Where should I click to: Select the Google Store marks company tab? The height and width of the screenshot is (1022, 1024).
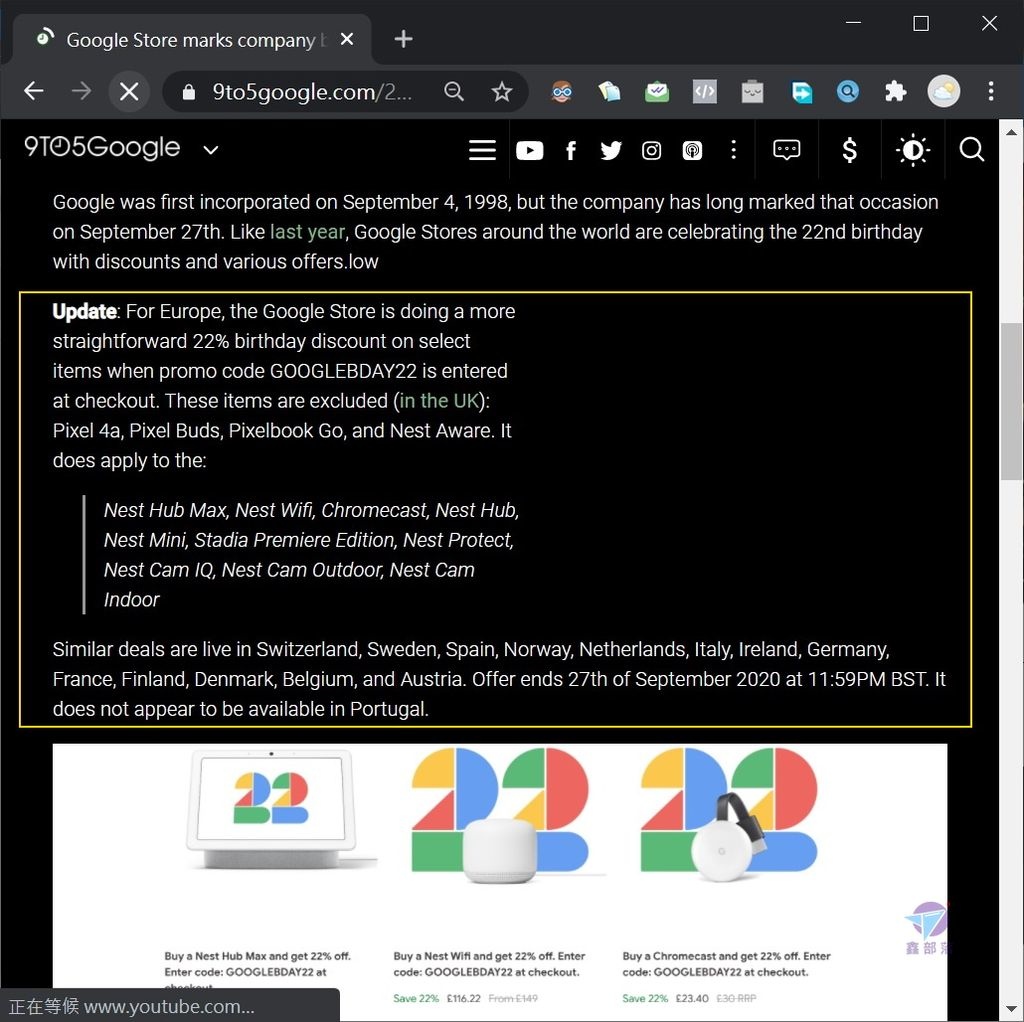193,39
